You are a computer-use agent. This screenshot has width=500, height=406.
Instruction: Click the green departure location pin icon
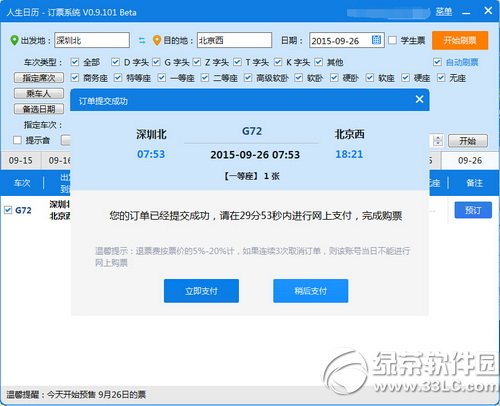coord(14,40)
